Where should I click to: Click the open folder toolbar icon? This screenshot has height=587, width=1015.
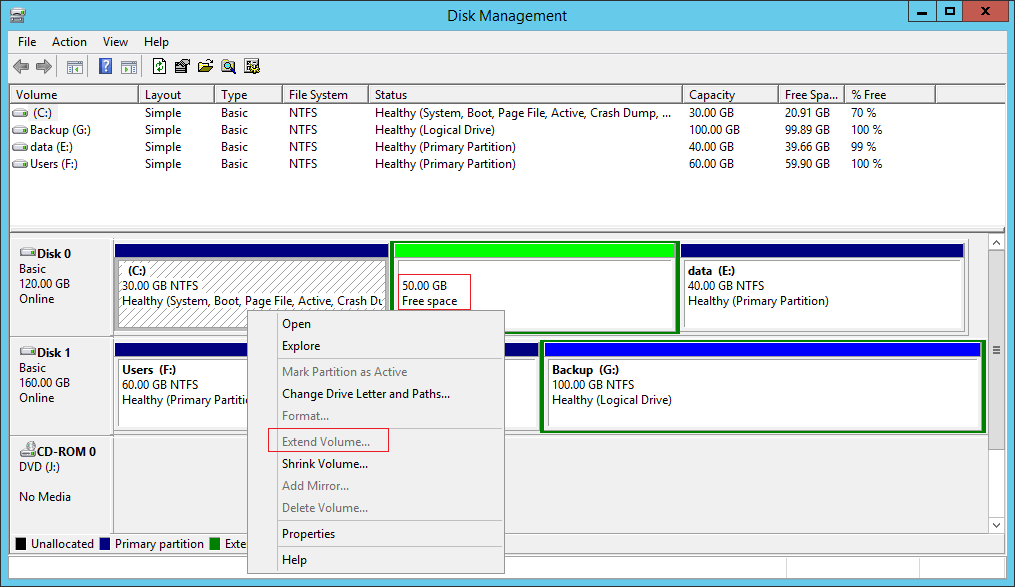pyautogui.click(x=205, y=66)
